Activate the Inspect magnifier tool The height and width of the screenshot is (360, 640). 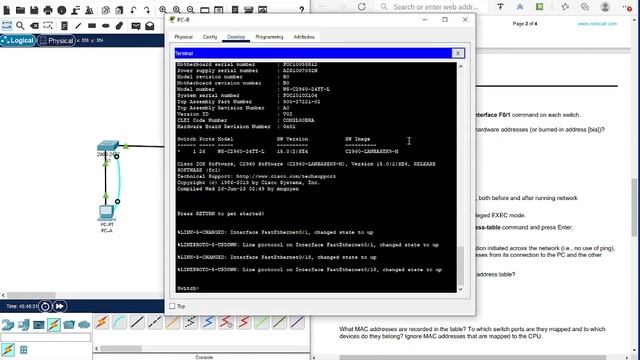click(x=20, y=26)
